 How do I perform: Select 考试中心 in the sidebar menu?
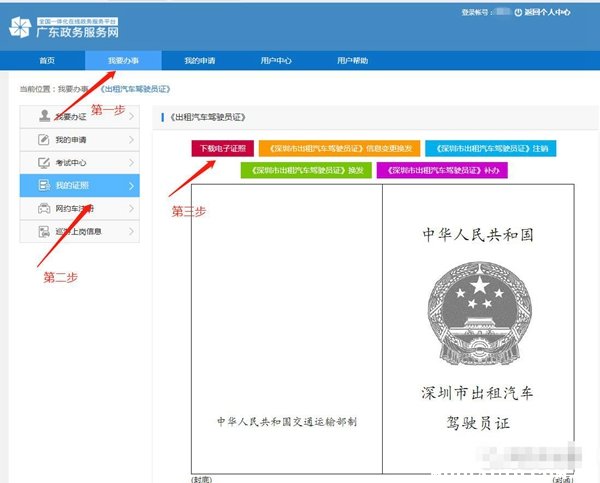pyautogui.click(x=80, y=163)
